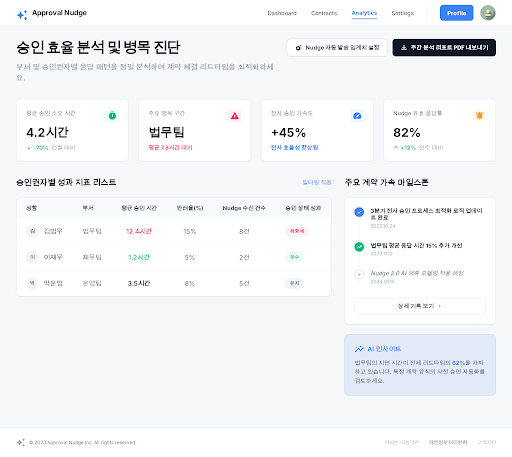Click the gray status badge in the 3.5시간 row
This screenshot has height=457, width=512.
pyautogui.click(x=294, y=283)
